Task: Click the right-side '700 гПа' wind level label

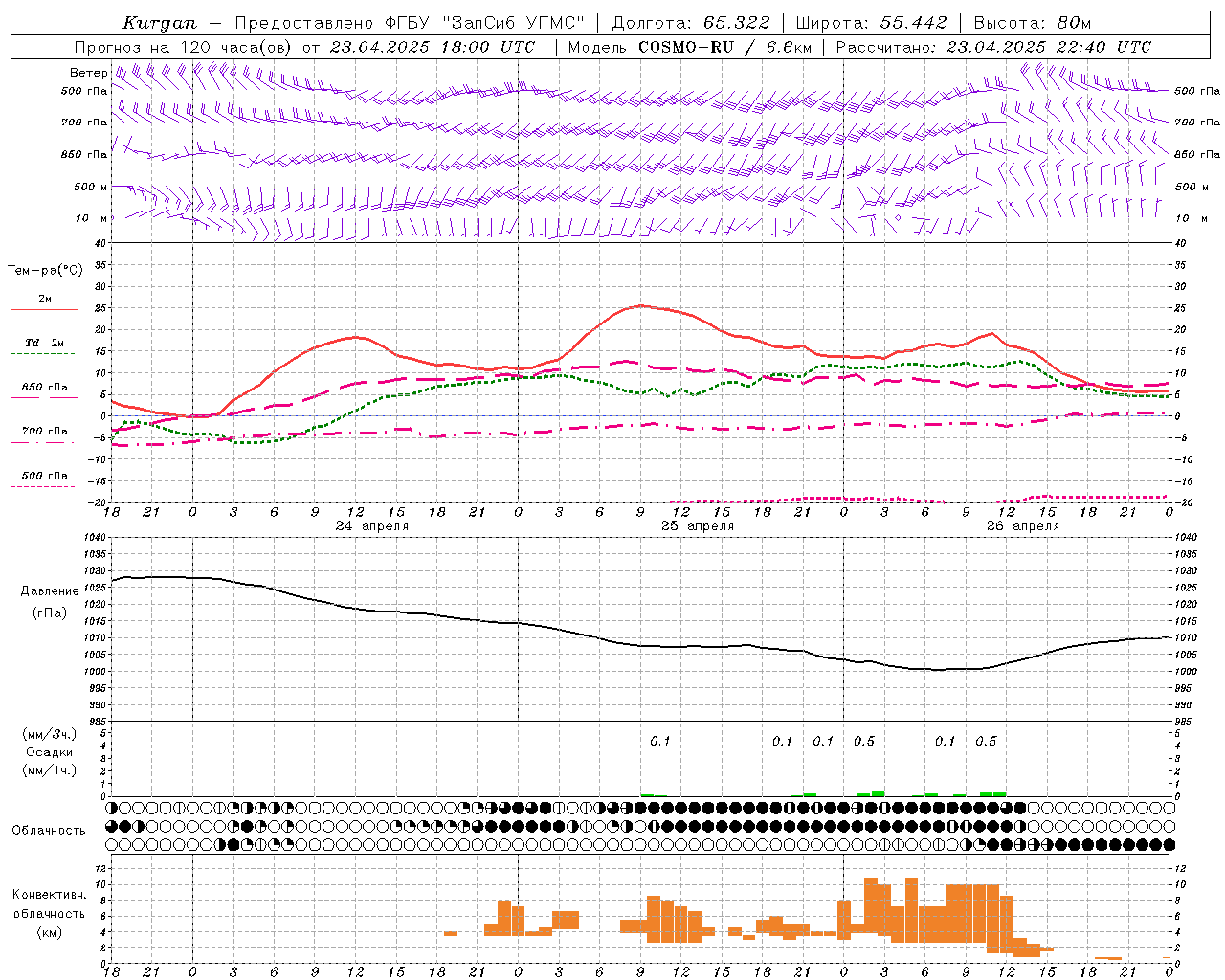Action: [x=1197, y=122]
